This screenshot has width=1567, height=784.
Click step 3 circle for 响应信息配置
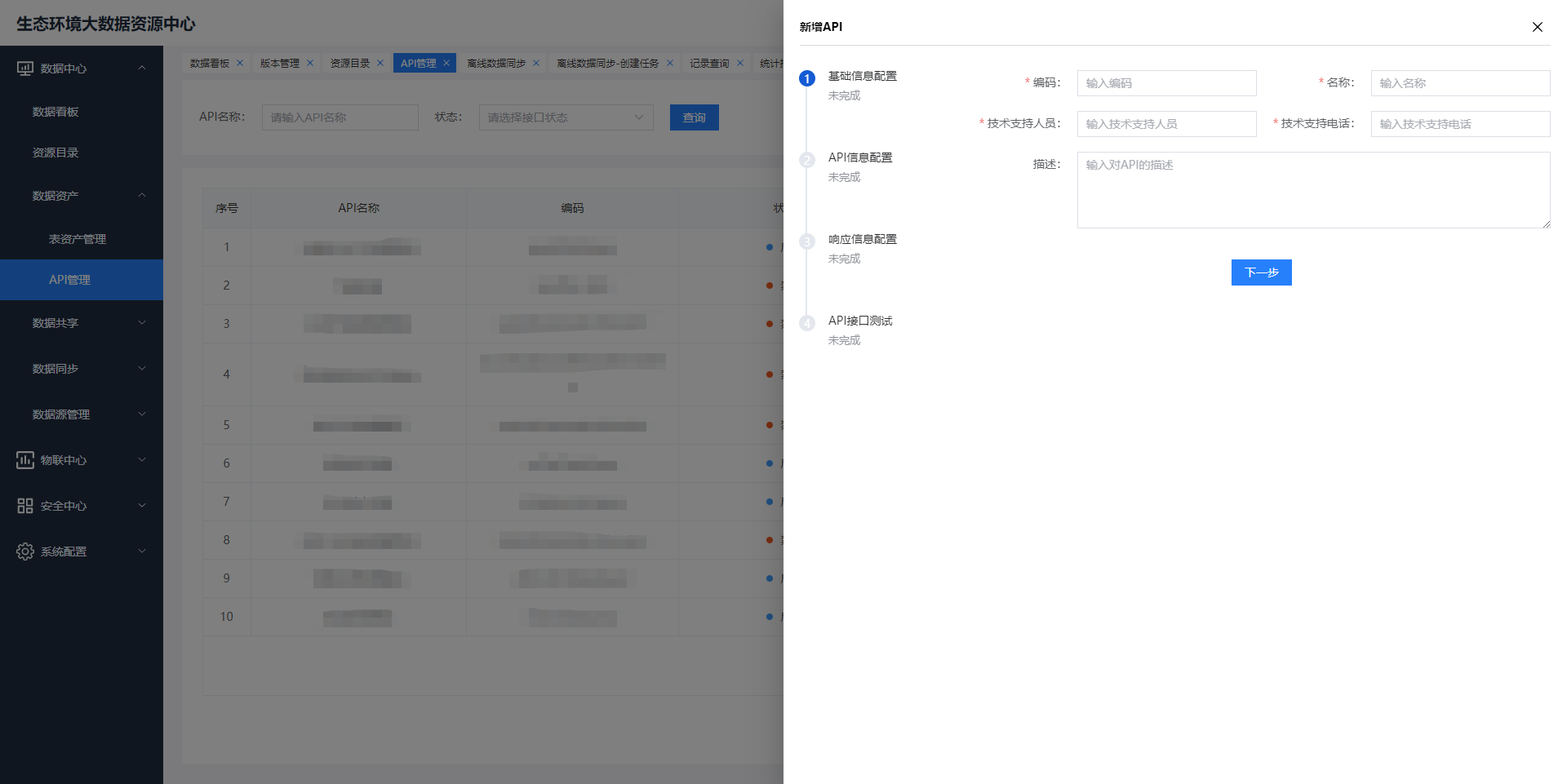[x=807, y=241]
